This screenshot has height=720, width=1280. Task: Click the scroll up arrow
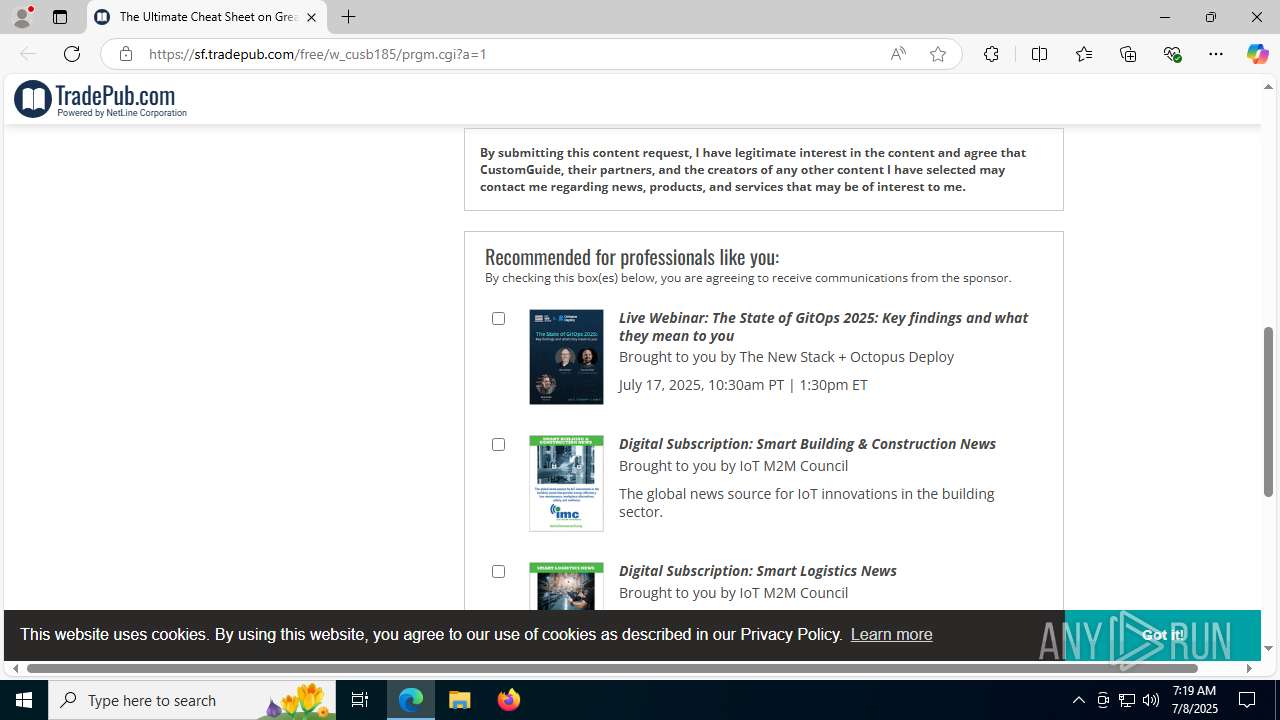[x=1268, y=87]
